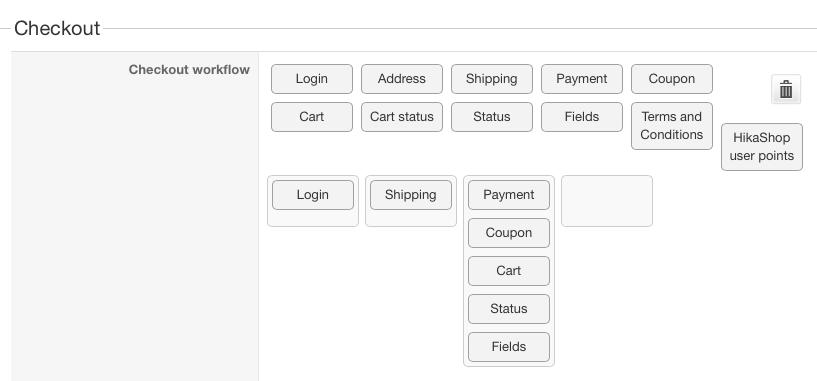
Task: Select Cart in the third workflow step
Action: point(509,271)
